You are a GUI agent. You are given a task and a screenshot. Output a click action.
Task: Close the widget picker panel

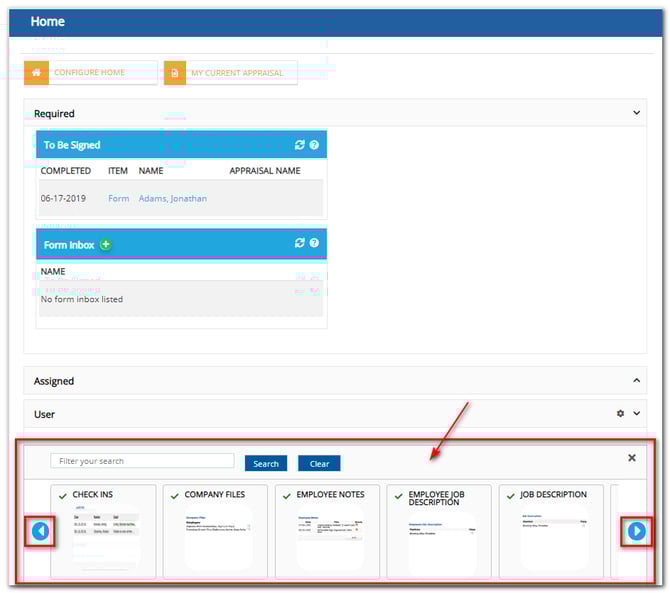point(631,458)
